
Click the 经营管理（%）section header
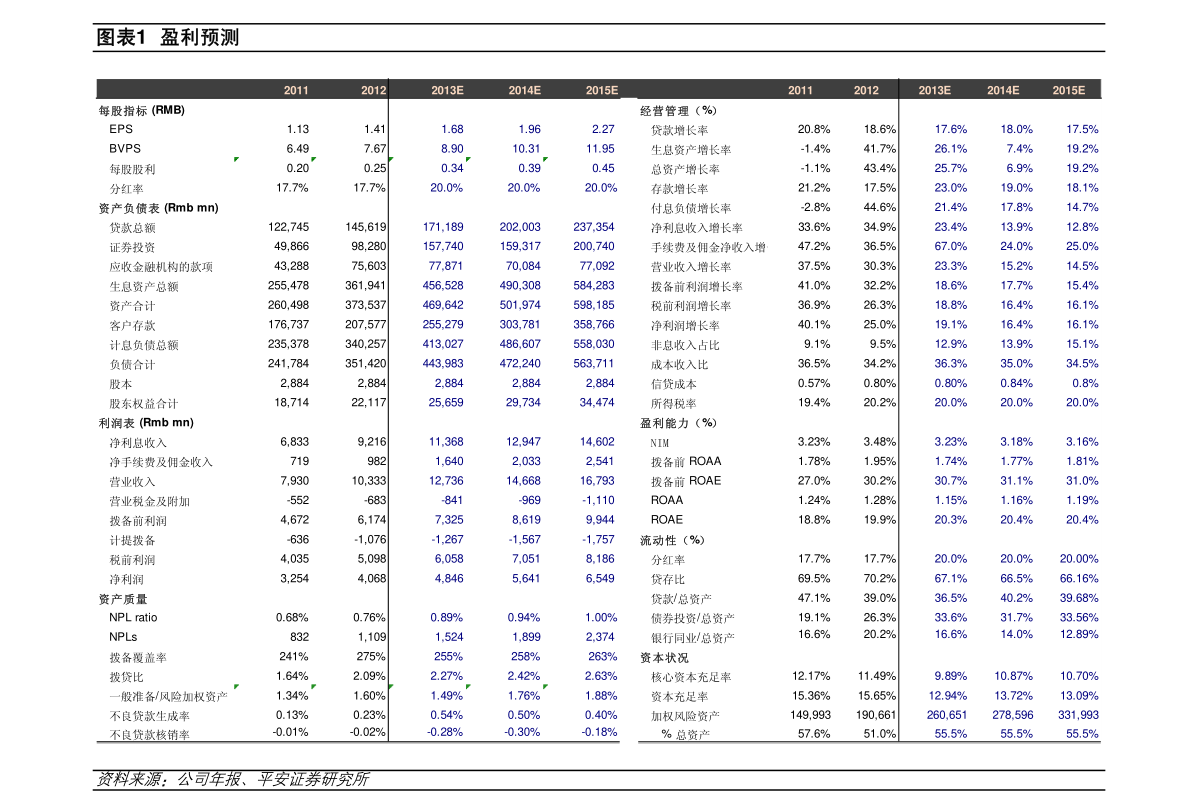[679, 110]
